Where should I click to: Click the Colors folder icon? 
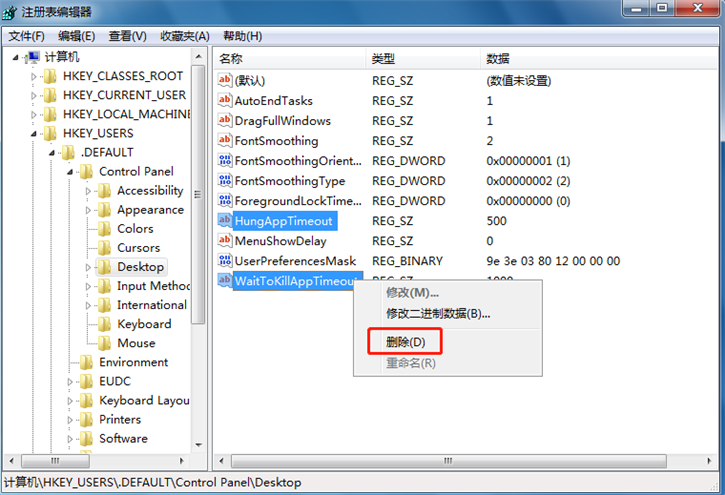(x=104, y=229)
